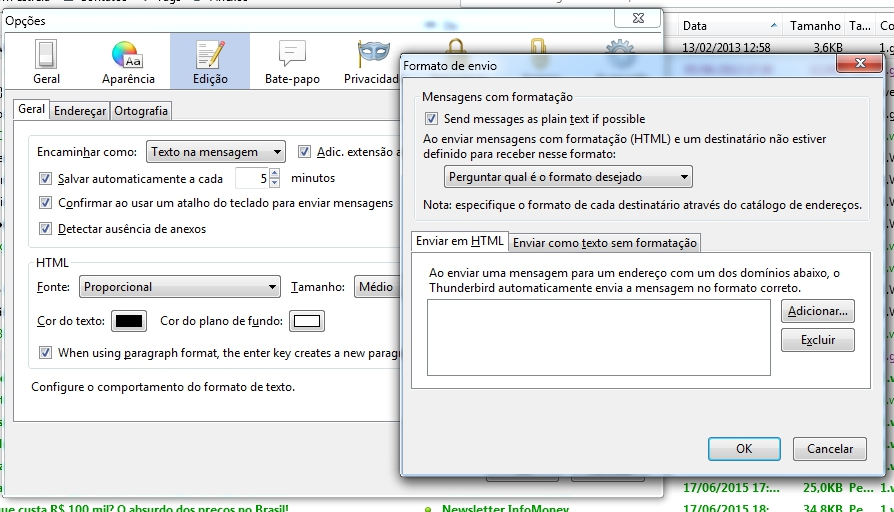Toggle the Adic. extensão checkbox
The image size is (894, 512).
[x=304, y=152]
